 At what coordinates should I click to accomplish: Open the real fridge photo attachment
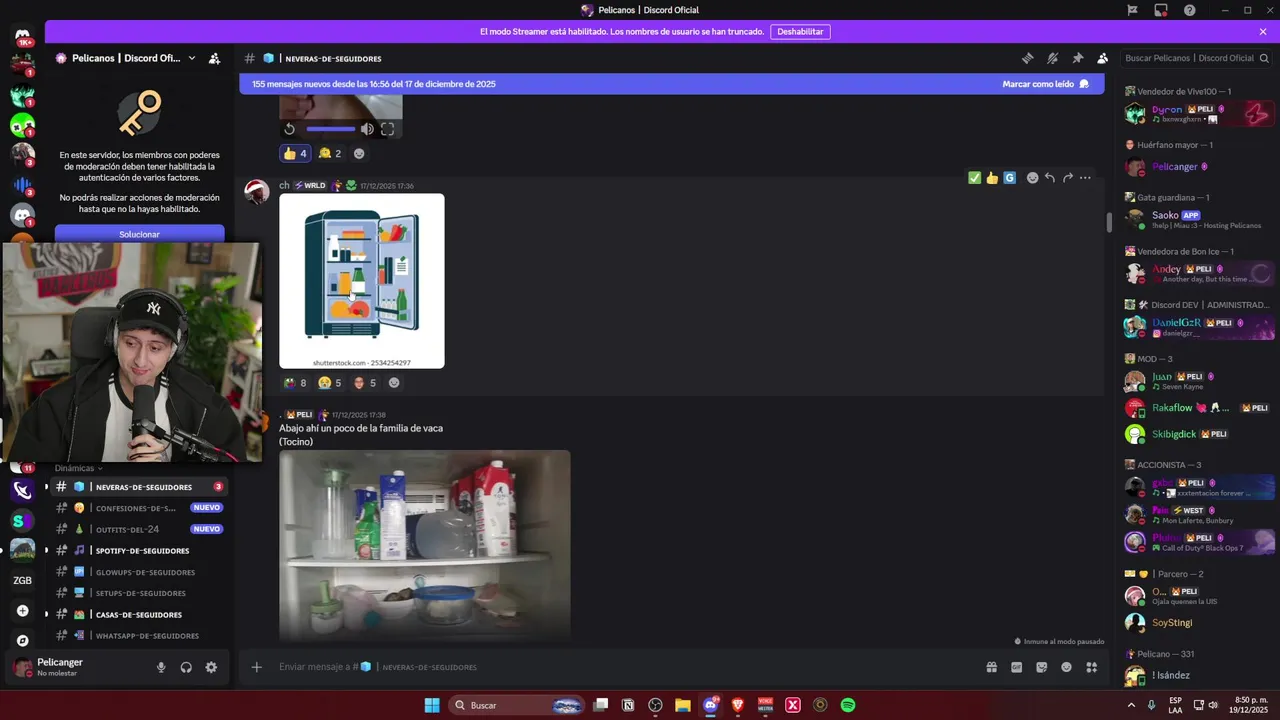click(425, 545)
